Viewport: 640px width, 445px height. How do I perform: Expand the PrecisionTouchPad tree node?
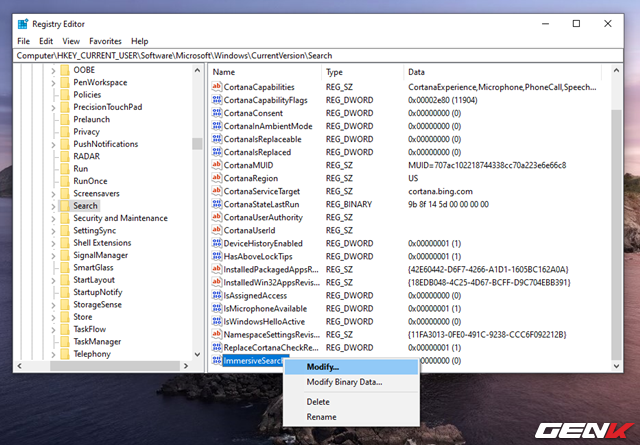pyautogui.click(x=53, y=108)
